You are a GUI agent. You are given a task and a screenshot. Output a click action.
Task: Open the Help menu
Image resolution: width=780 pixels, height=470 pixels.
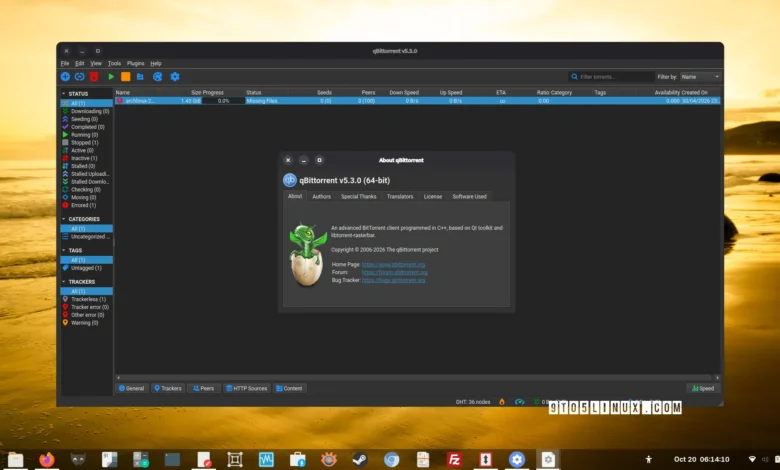click(x=156, y=64)
